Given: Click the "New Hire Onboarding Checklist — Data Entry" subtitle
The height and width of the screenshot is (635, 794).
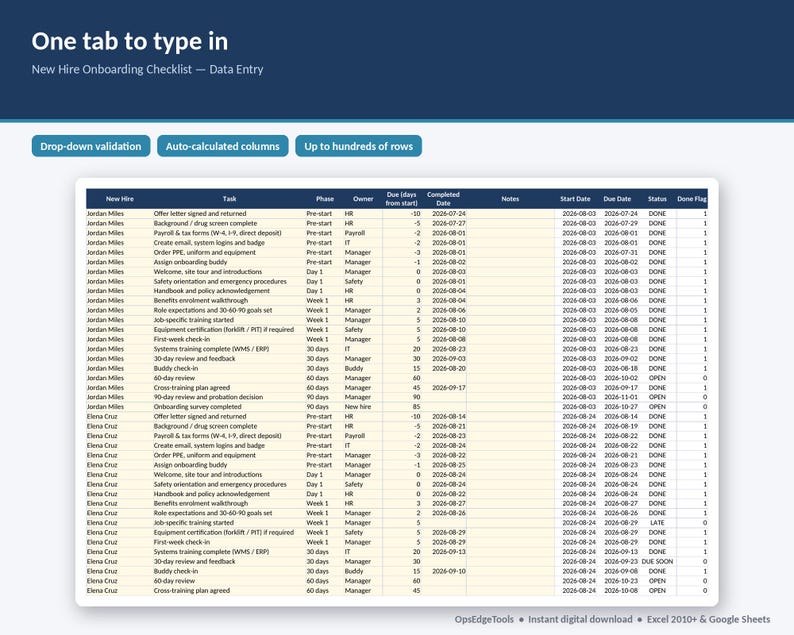Looking at the screenshot, I should click(x=147, y=69).
